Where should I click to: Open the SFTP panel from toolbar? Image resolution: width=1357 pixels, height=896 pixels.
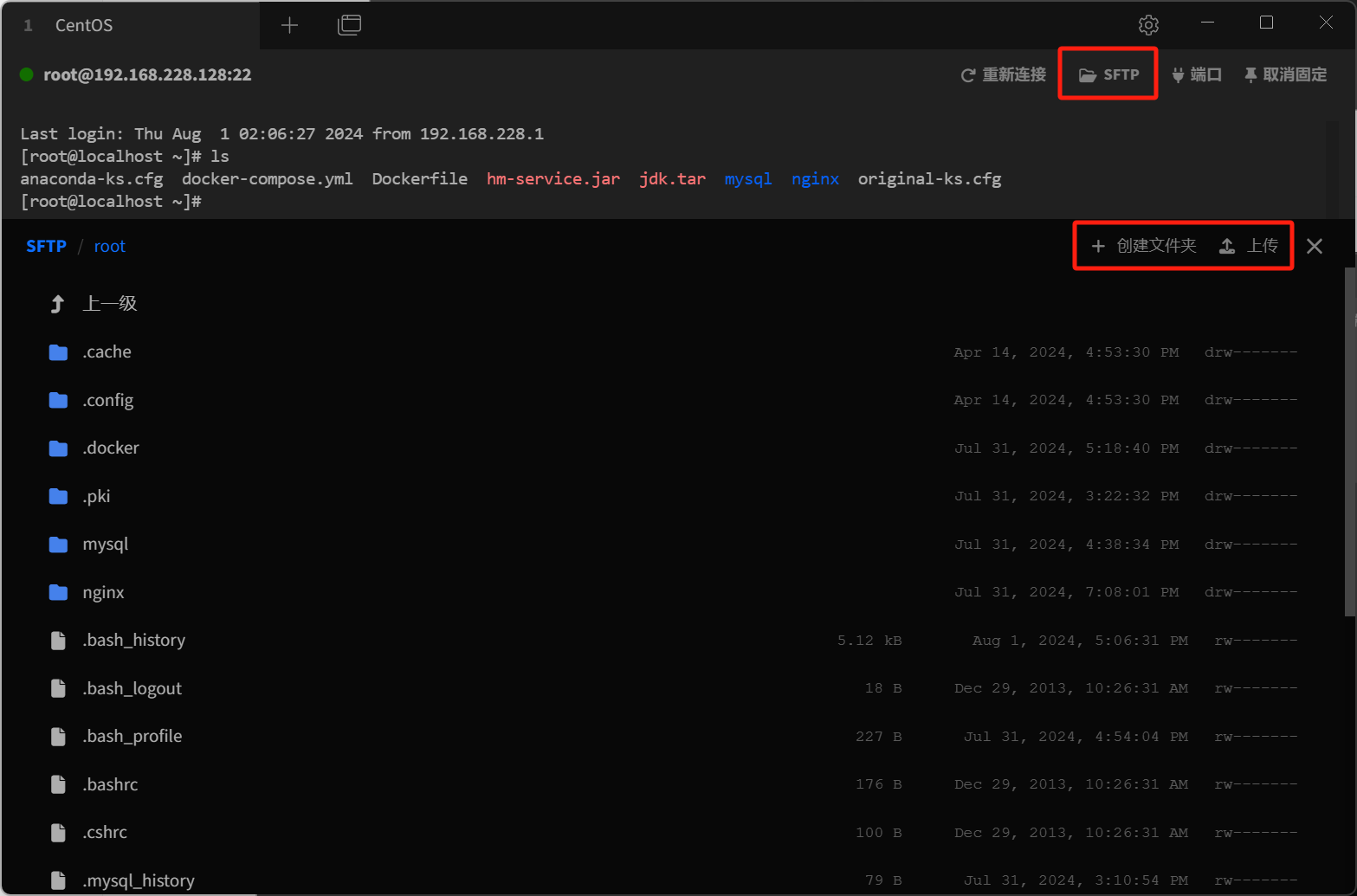click(1108, 74)
